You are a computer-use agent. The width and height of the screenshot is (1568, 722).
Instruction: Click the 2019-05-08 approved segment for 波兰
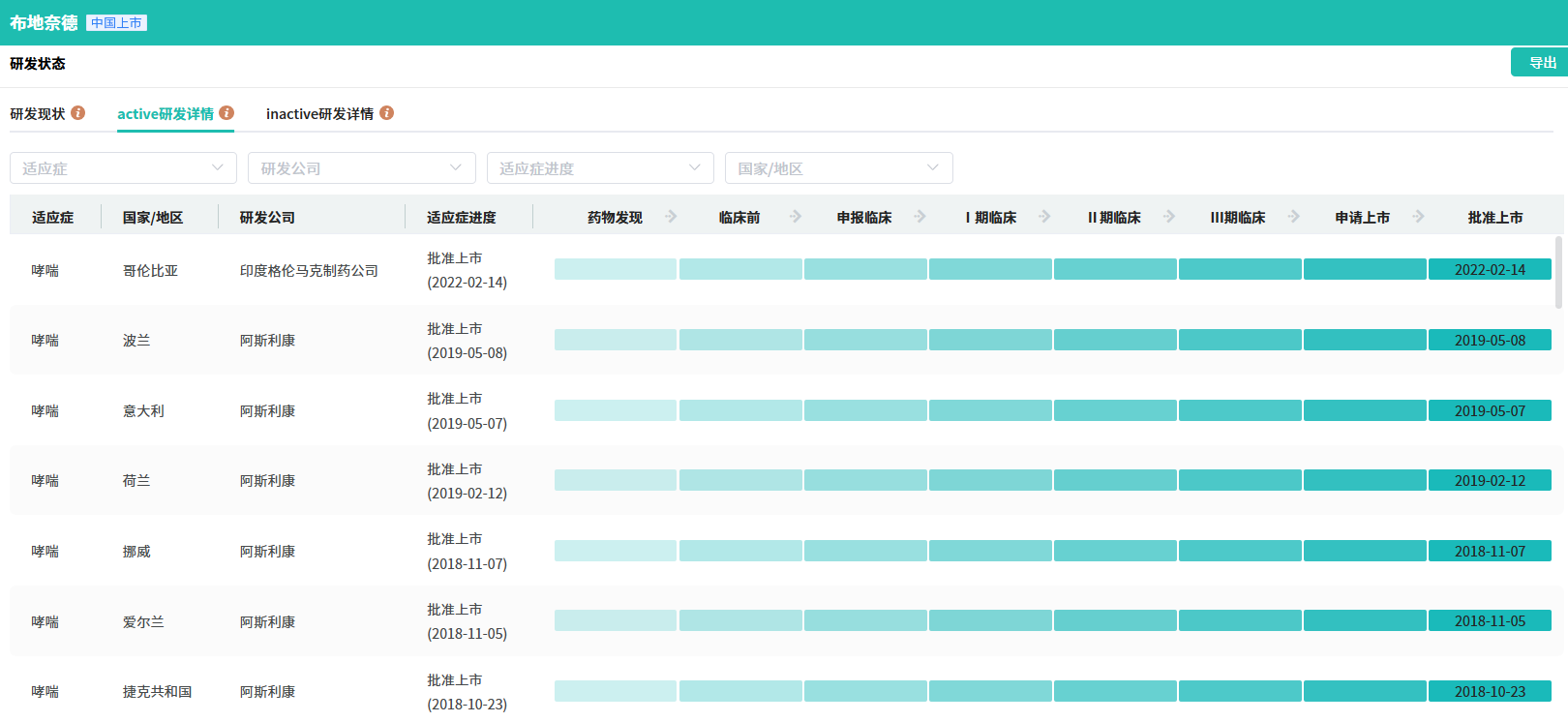pos(1490,341)
